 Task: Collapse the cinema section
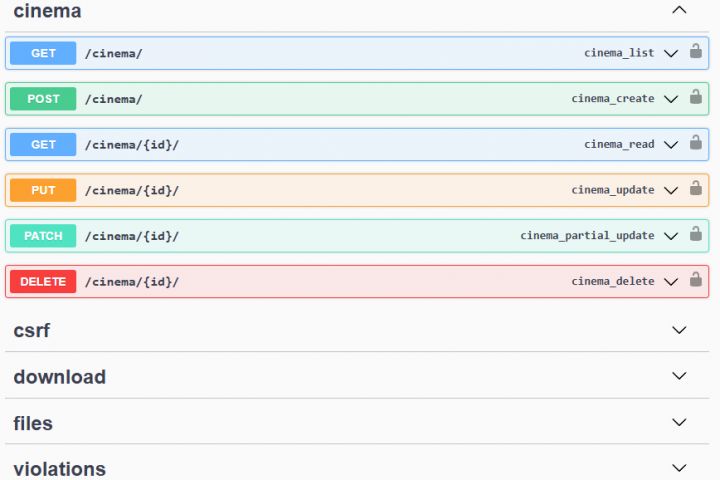(680, 11)
